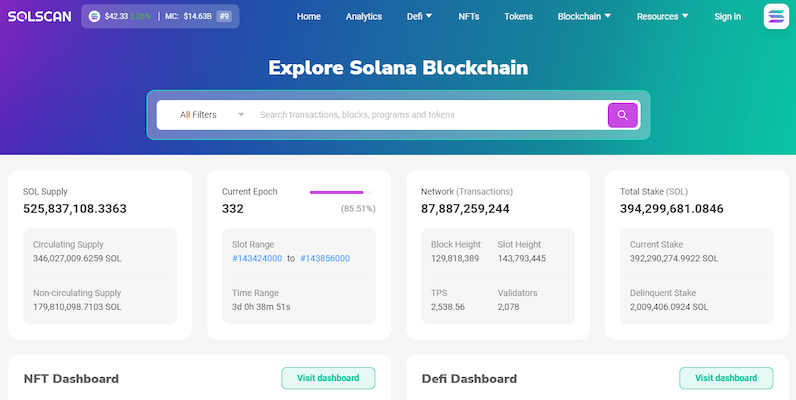This screenshot has height=400, width=796.
Task: Click Non-circulating Supply 179,810,098.7103 SOL
Action: (x=77, y=307)
